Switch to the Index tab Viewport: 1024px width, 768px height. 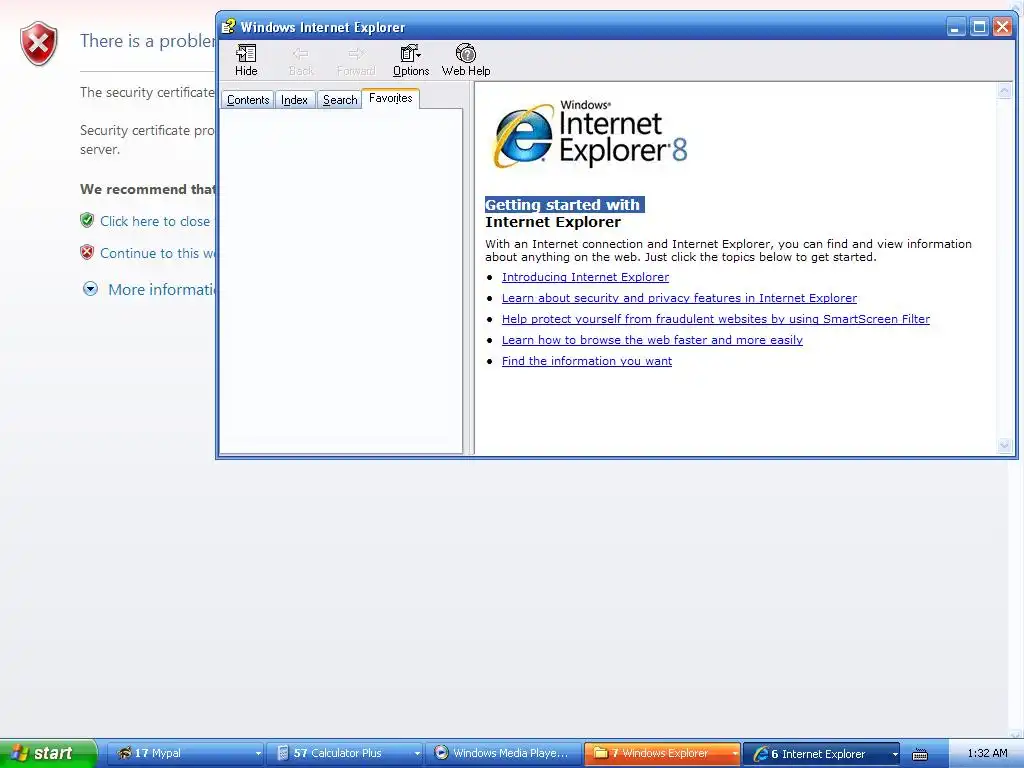click(x=294, y=100)
